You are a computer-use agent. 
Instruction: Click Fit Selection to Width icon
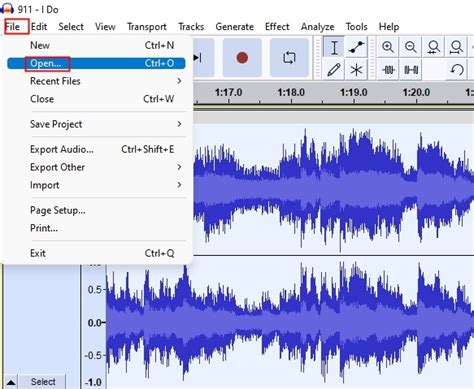tap(433, 47)
